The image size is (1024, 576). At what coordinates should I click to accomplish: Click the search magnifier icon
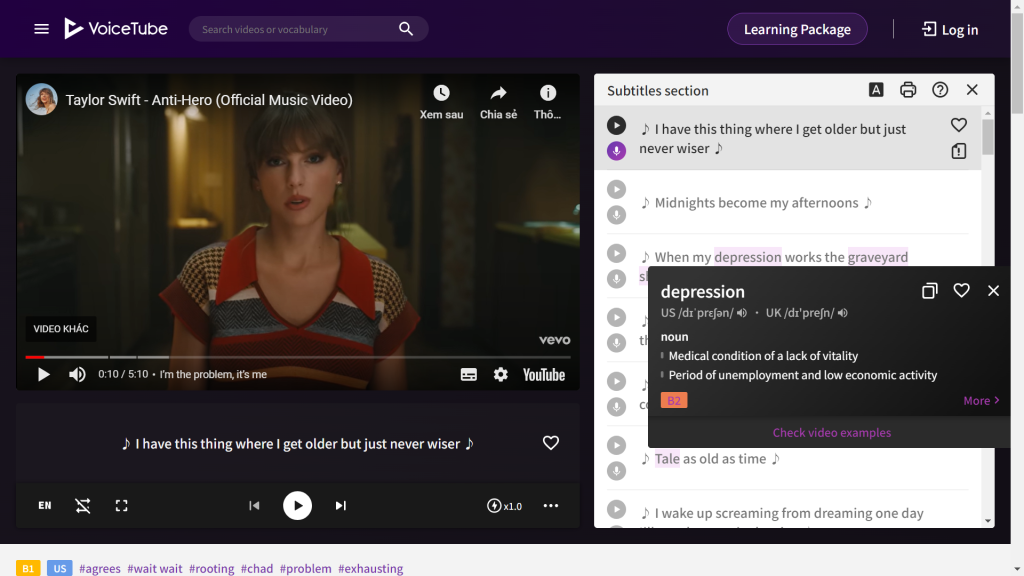(406, 29)
